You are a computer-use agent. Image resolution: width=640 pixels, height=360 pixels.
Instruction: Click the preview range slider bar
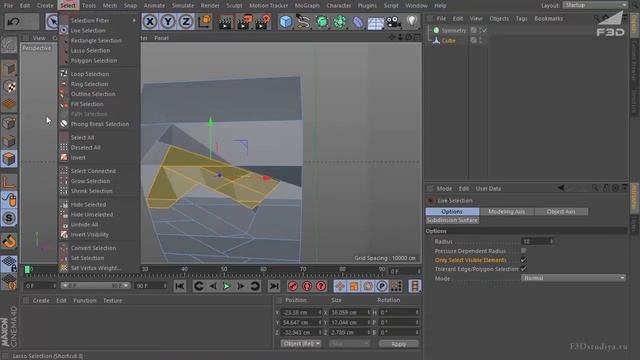pos(96,286)
